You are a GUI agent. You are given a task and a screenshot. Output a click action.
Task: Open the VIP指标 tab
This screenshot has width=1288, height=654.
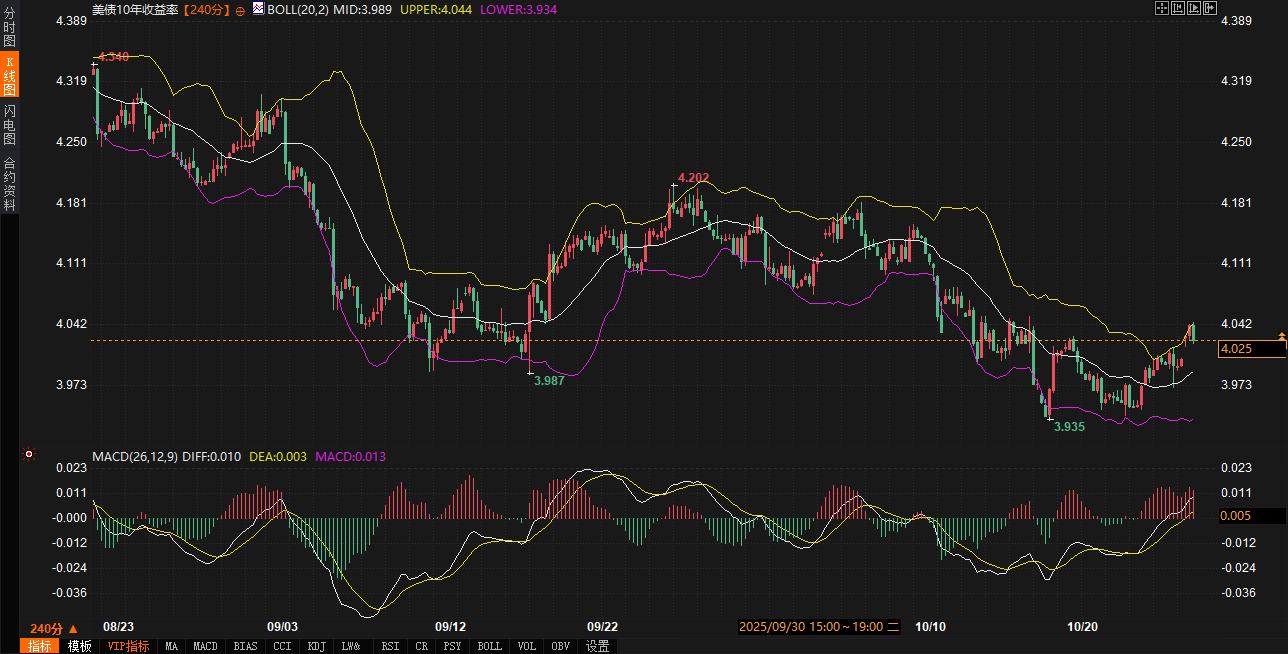click(x=129, y=646)
